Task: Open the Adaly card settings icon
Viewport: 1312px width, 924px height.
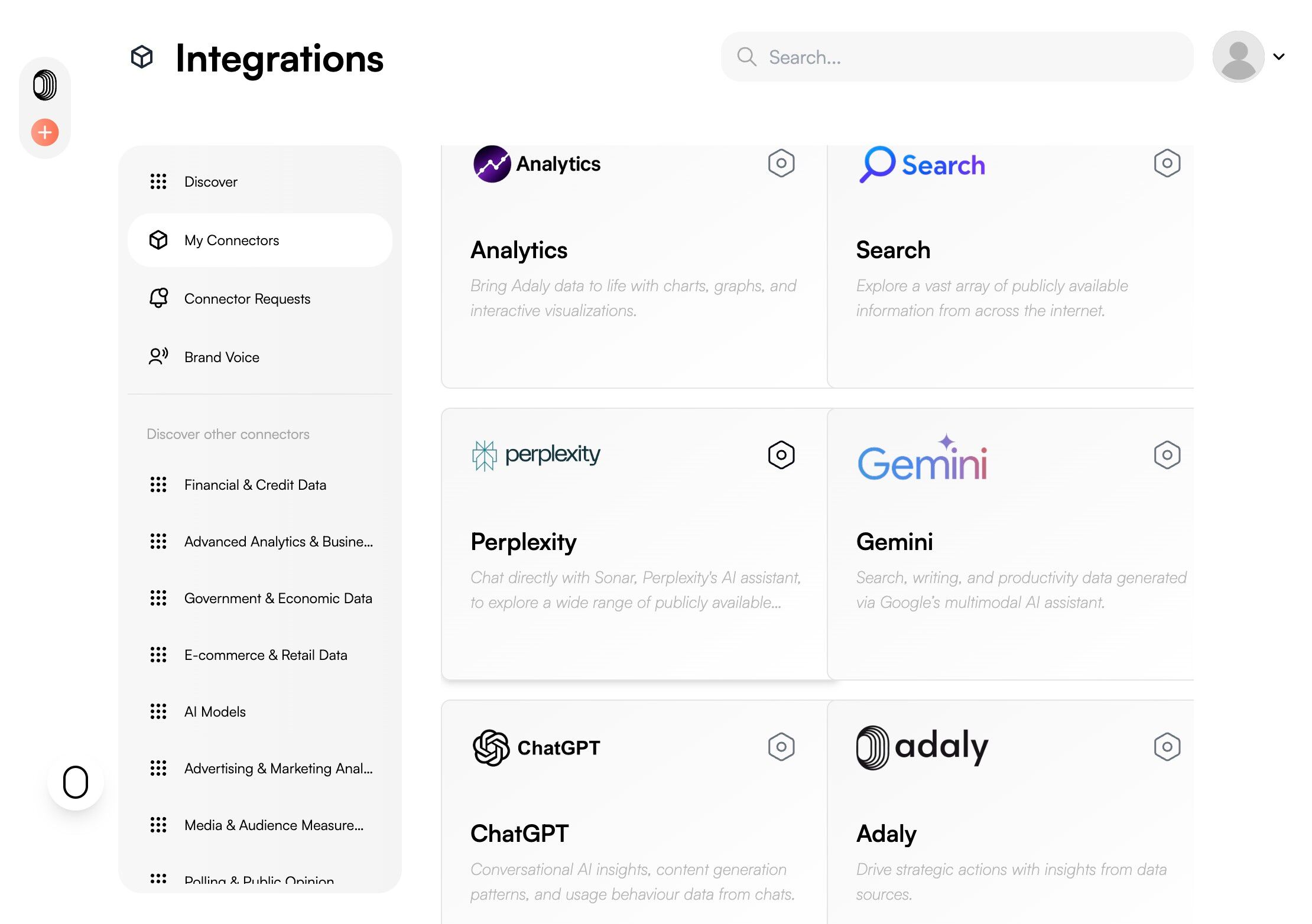Action: coord(1167,747)
